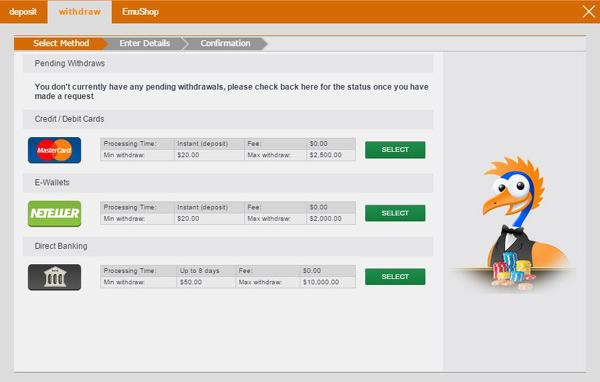Click Direct Banking 'Fee:' label

pyautogui.click(x=245, y=271)
